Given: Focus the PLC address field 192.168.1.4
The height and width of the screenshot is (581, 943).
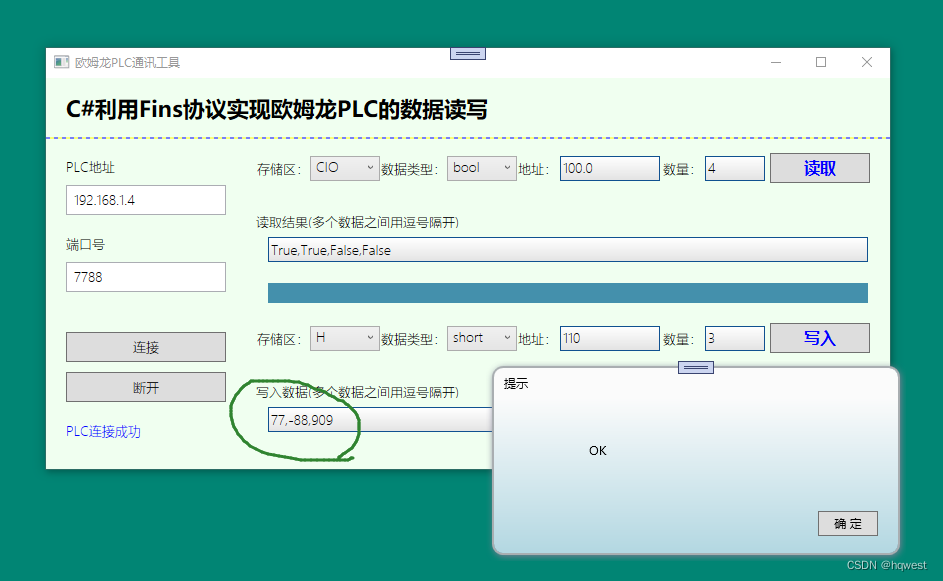Looking at the screenshot, I should (x=146, y=200).
